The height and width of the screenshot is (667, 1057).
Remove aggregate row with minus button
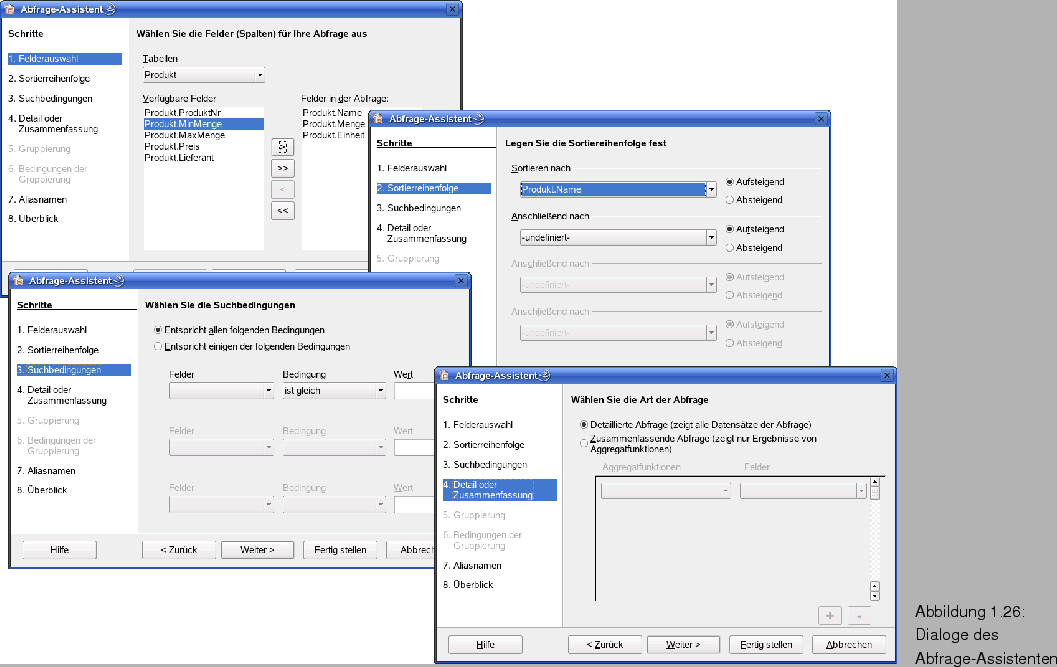point(858,615)
